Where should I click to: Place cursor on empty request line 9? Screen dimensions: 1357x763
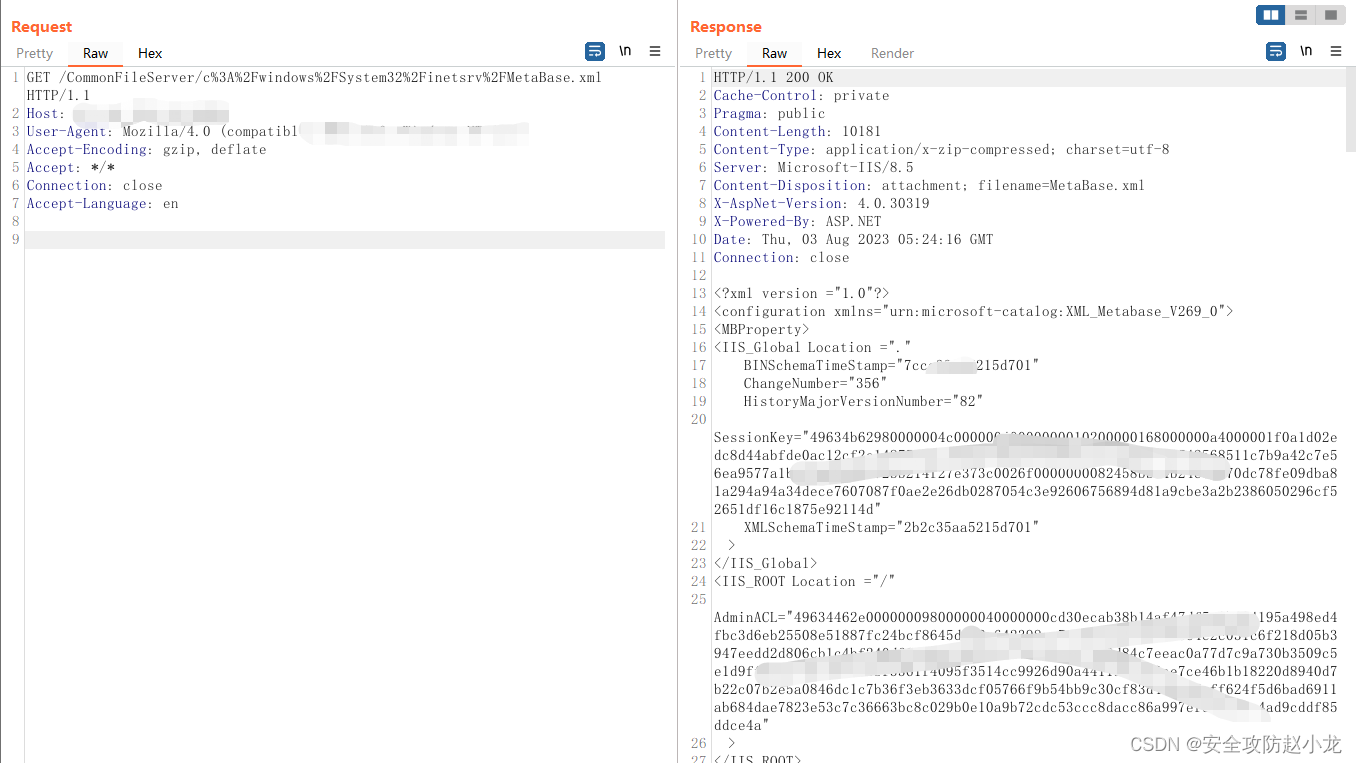(345, 239)
